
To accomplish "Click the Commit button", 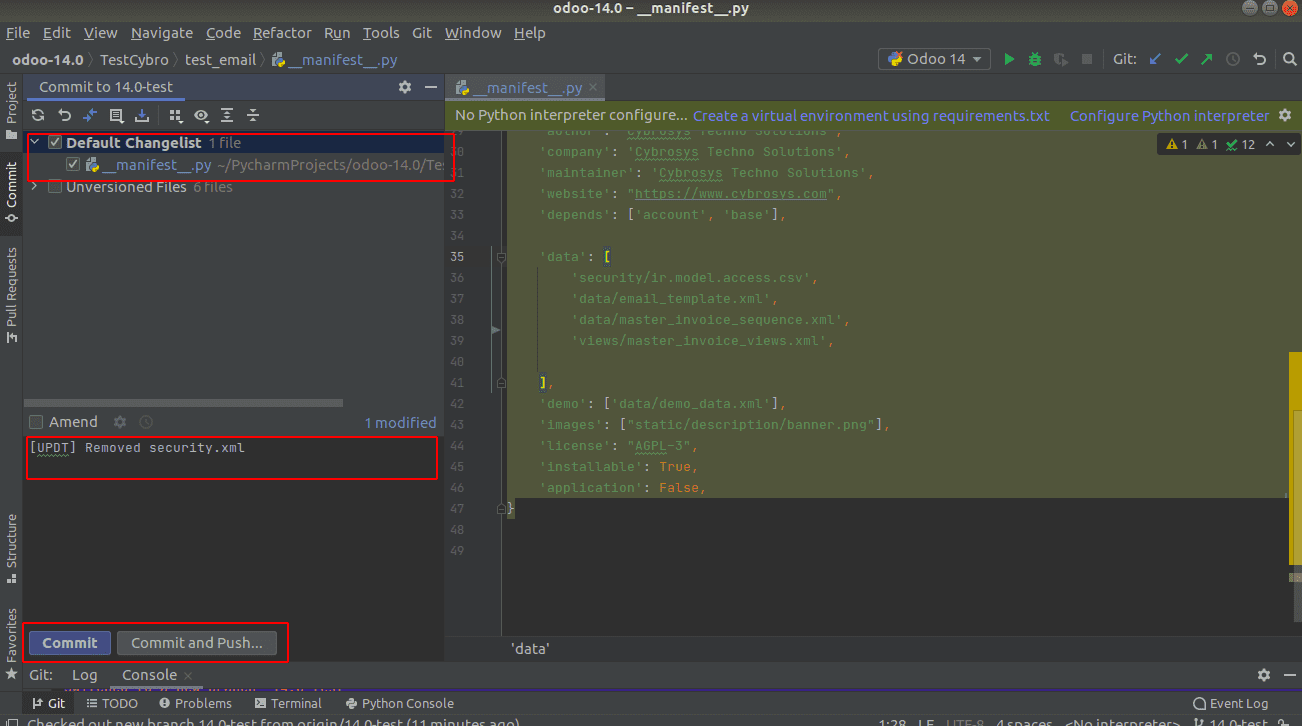I will pos(70,643).
